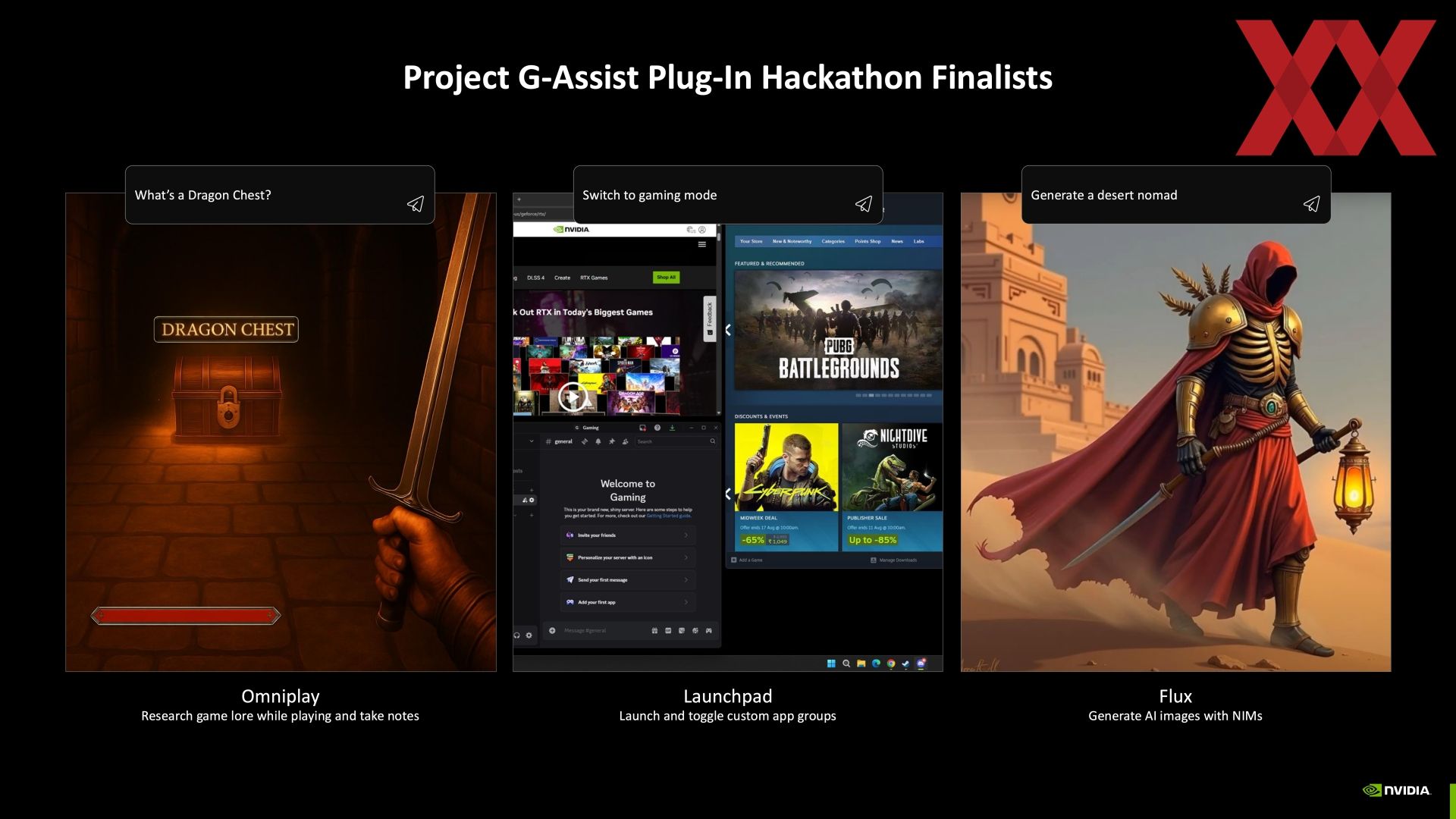Launch Microsoft Edge from taskbar
This screenshot has height=819, width=1456.
pyautogui.click(x=876, y=664)
